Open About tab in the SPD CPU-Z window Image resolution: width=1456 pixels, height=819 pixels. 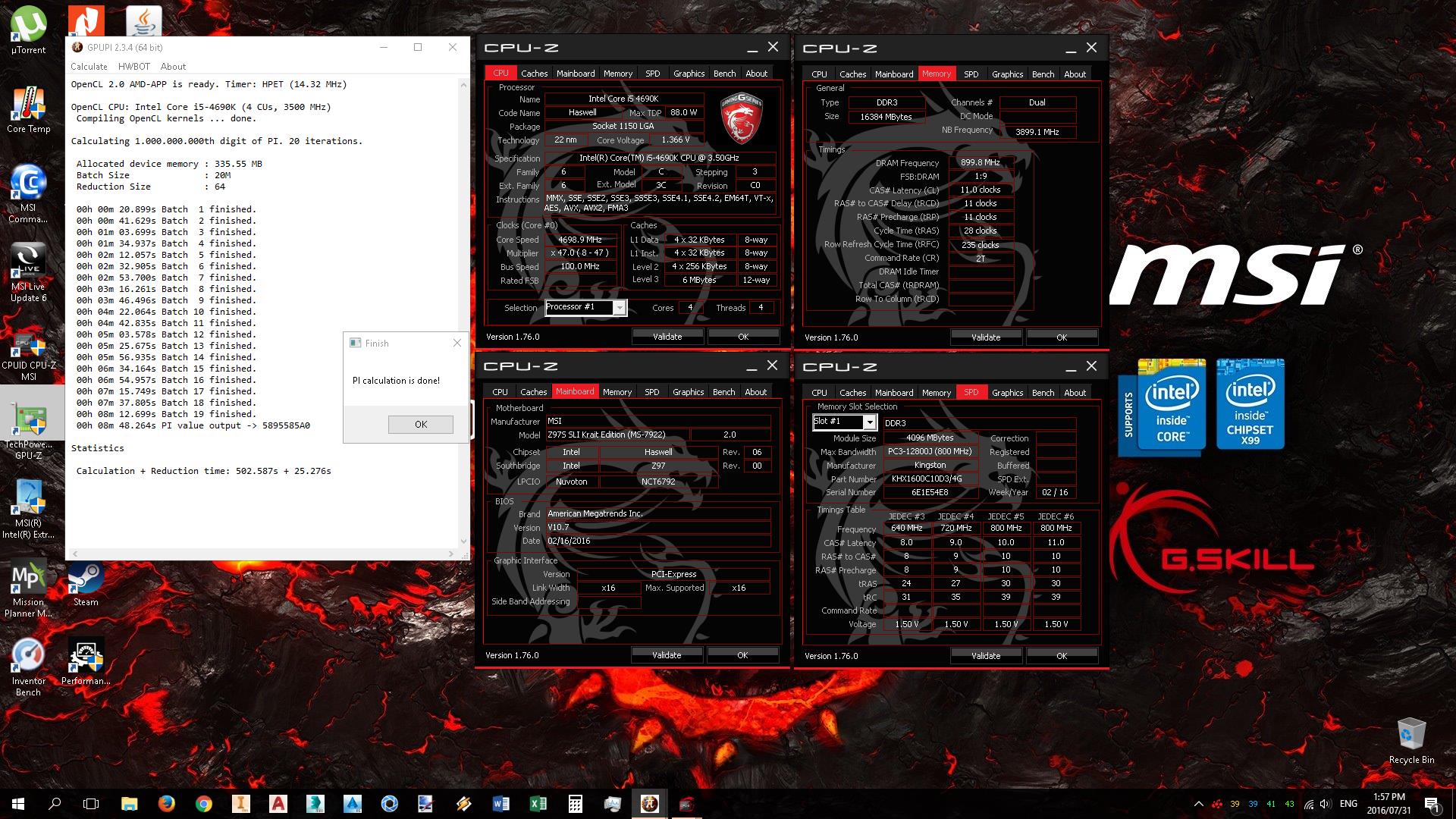pyautogui.click(x=1075, y=393)
